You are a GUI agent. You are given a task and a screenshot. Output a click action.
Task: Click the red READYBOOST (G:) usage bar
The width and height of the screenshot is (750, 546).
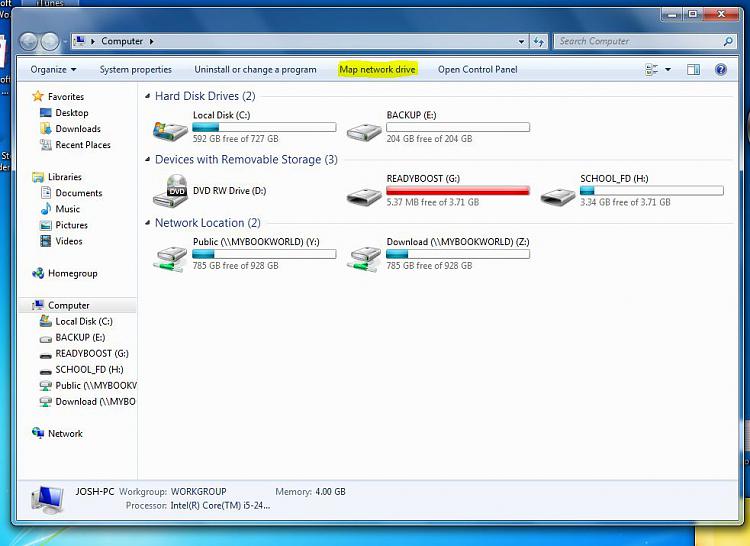pos(458,190)
